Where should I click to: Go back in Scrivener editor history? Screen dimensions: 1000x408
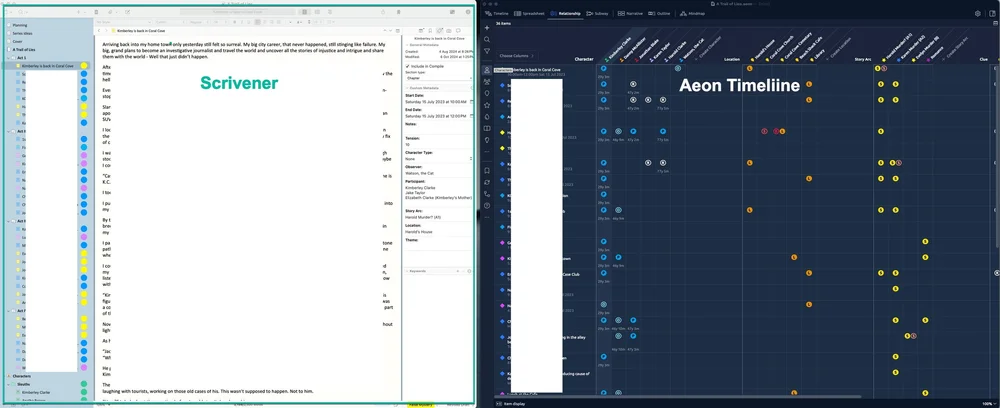[x=99, y=31]
